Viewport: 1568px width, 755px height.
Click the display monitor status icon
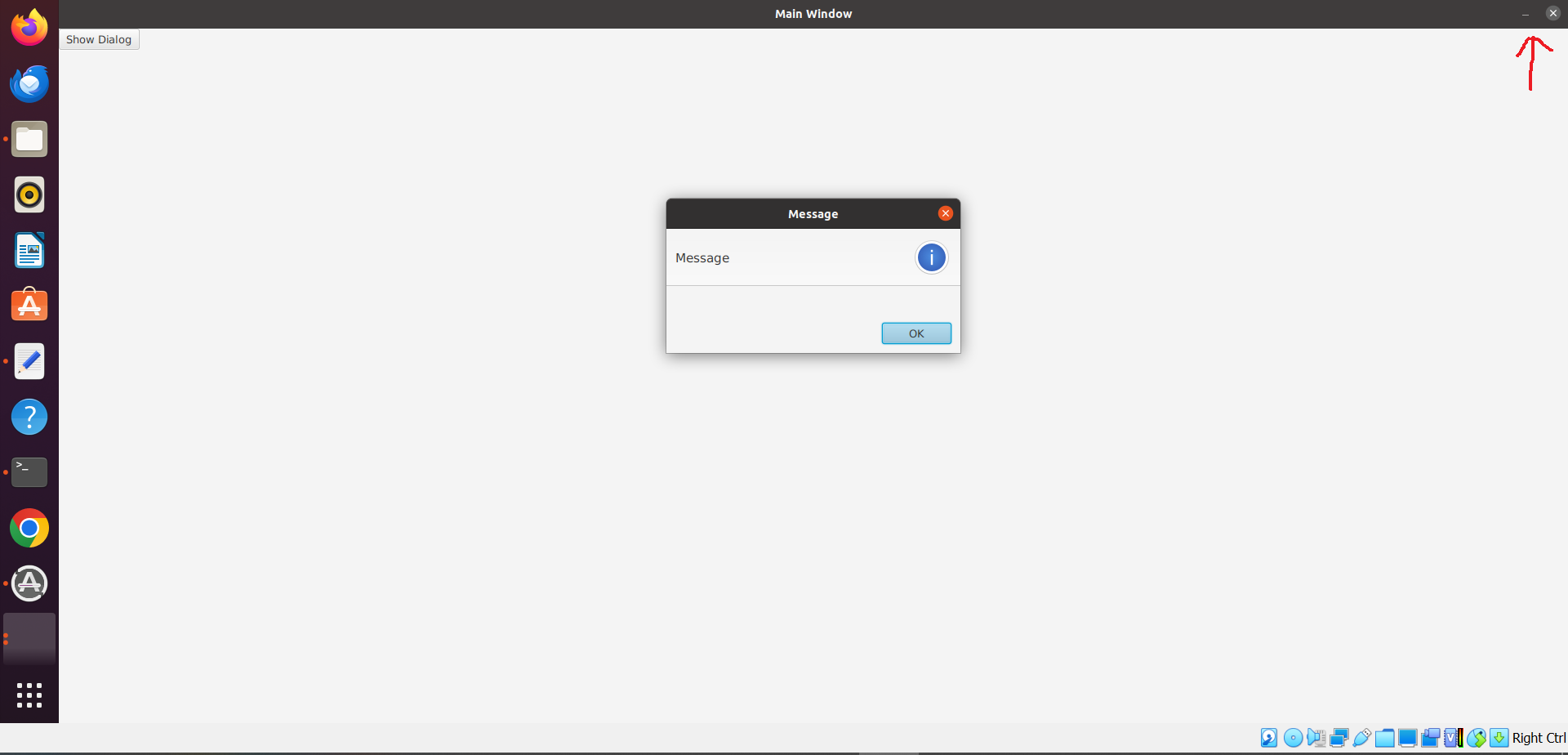(x=1407, y=738)
